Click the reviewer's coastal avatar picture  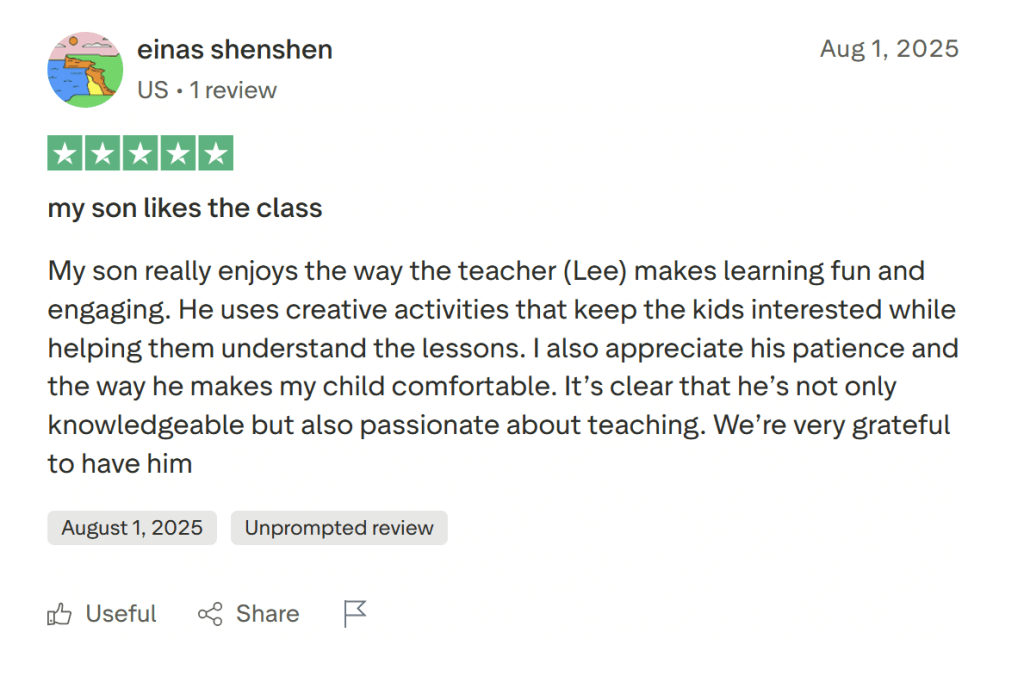85,70
